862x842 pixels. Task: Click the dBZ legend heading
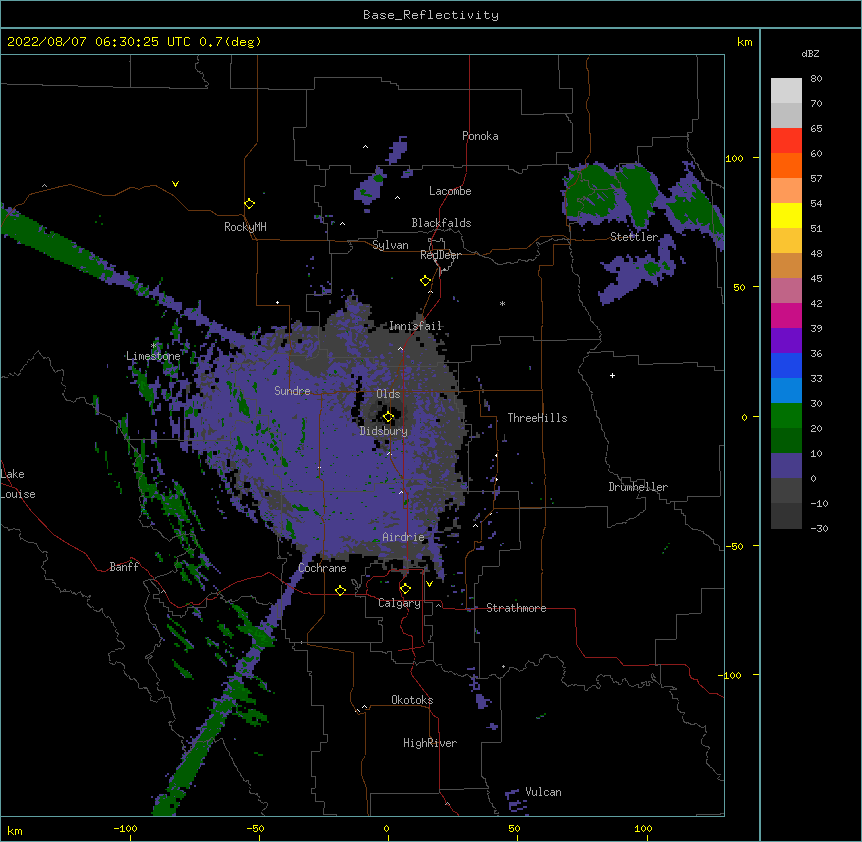pyautogui.click(x=810, y=53)
